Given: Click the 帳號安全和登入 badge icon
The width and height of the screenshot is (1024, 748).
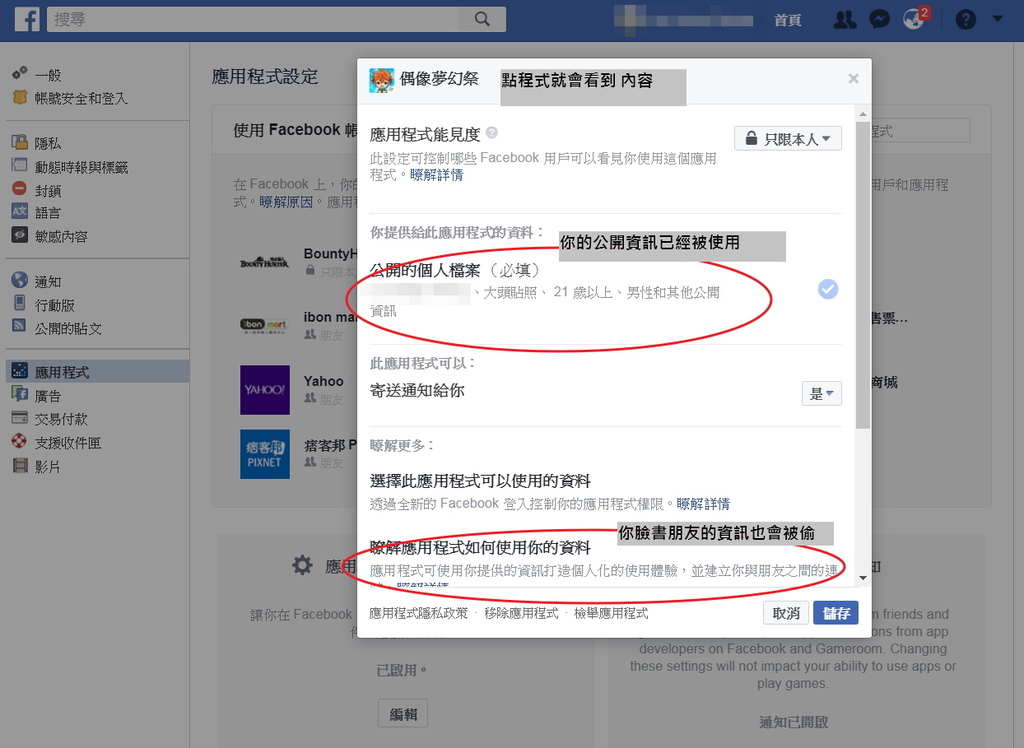Looking at the screenshot, I should tap(20, 97).
